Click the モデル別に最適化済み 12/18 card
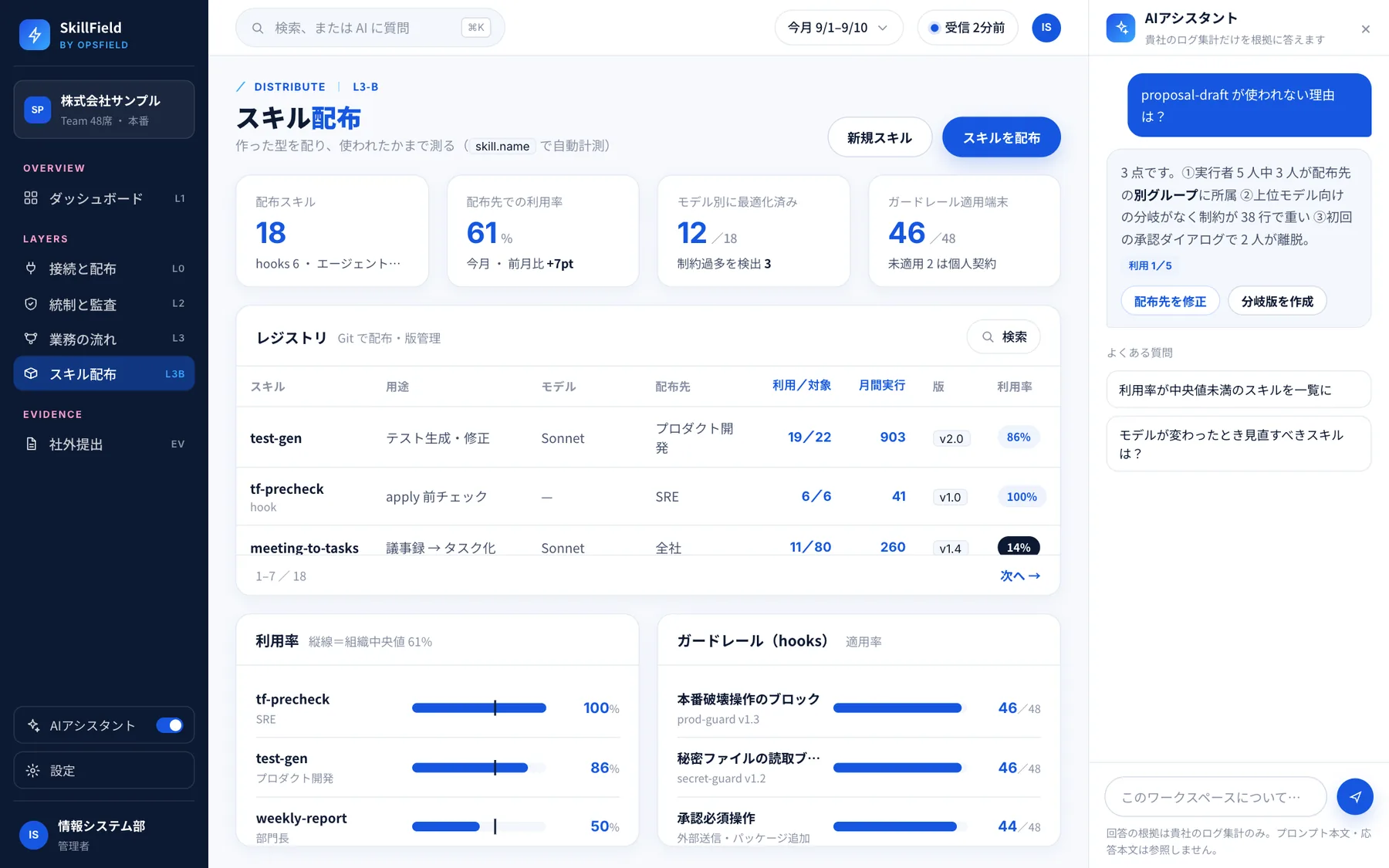The width and height of the screenshot is (1389, 868). coord(753,231)
